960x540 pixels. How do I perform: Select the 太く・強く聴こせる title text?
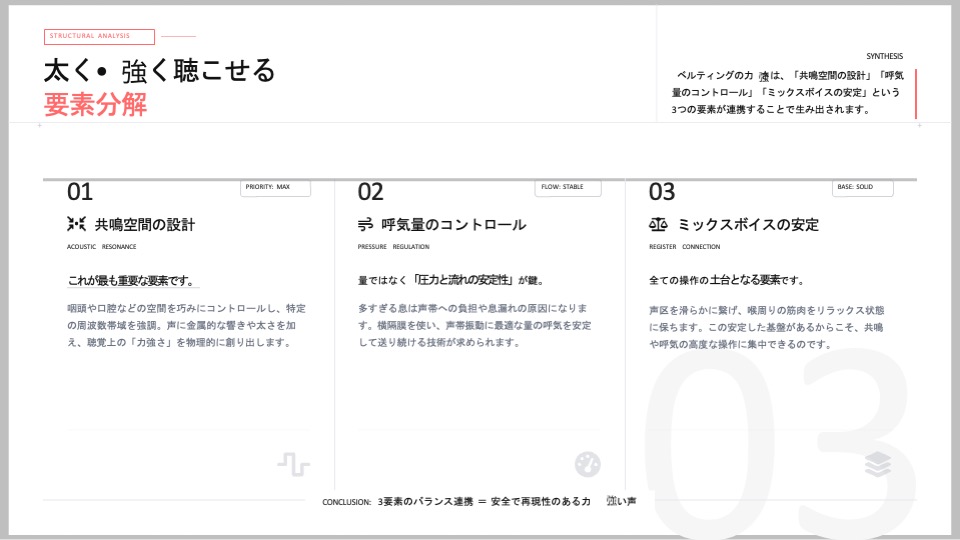tap(159, 71)
